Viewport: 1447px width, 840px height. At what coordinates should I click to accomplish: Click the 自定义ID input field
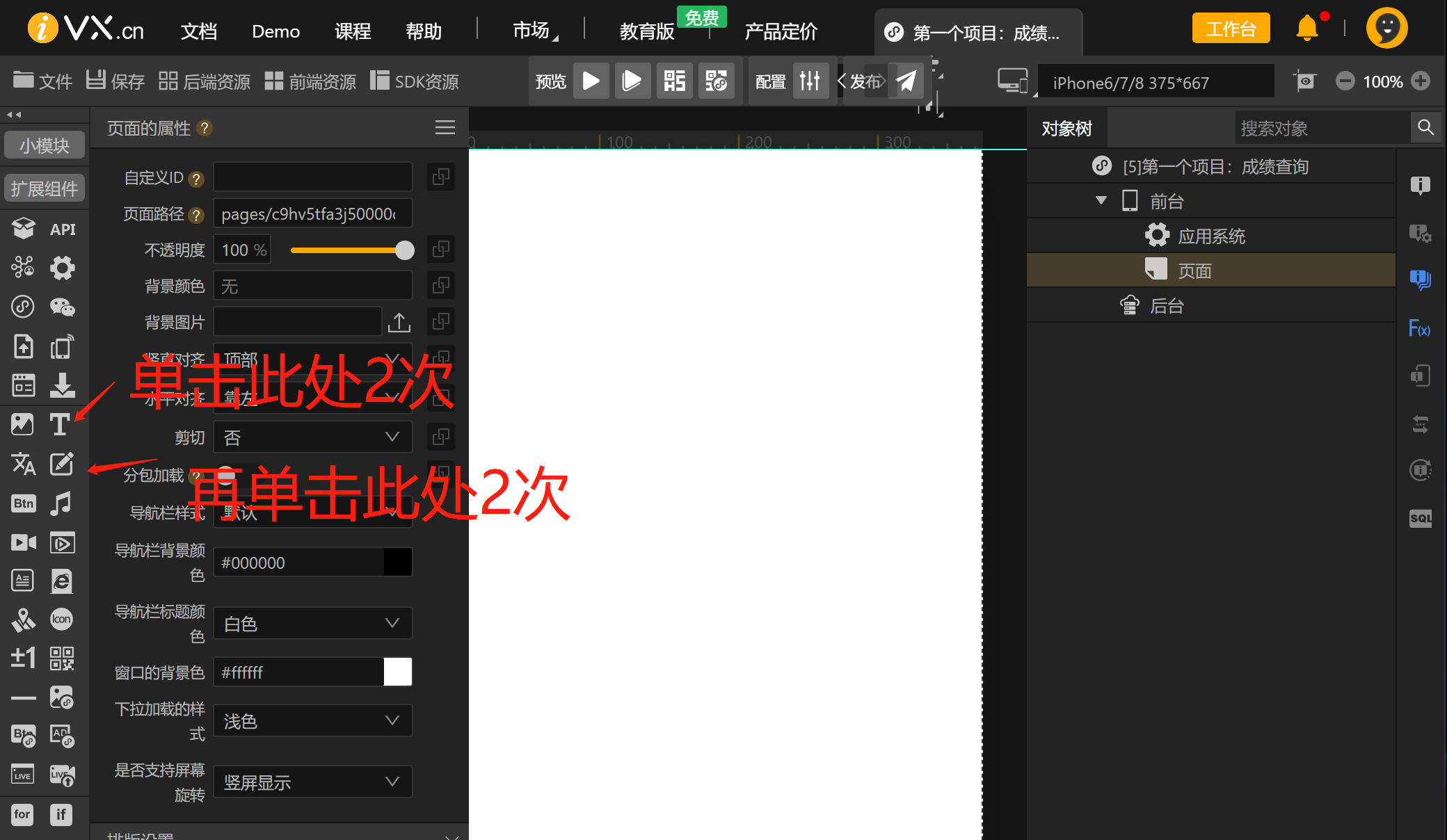(312, 178)
